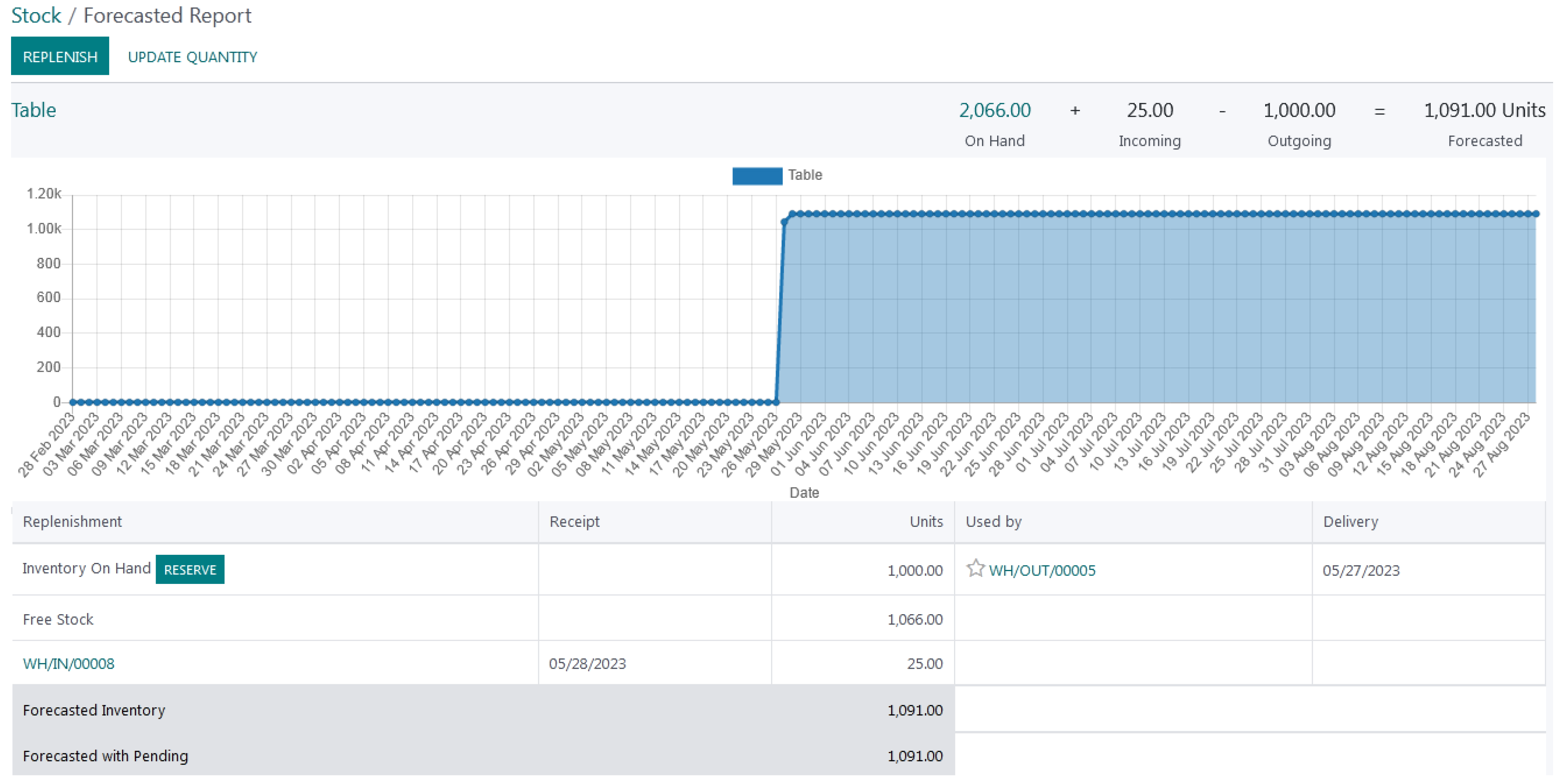Click the REPLENISH button

tap(60, 56)
